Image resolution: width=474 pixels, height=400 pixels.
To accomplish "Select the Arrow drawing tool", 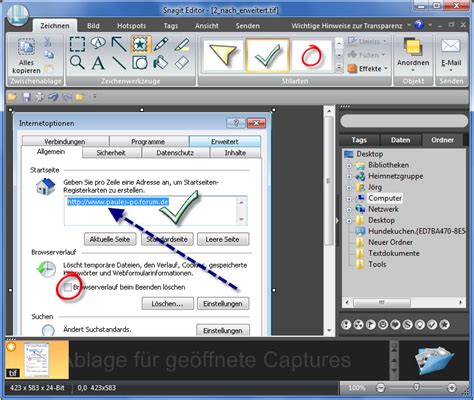I will click(119, 44).
